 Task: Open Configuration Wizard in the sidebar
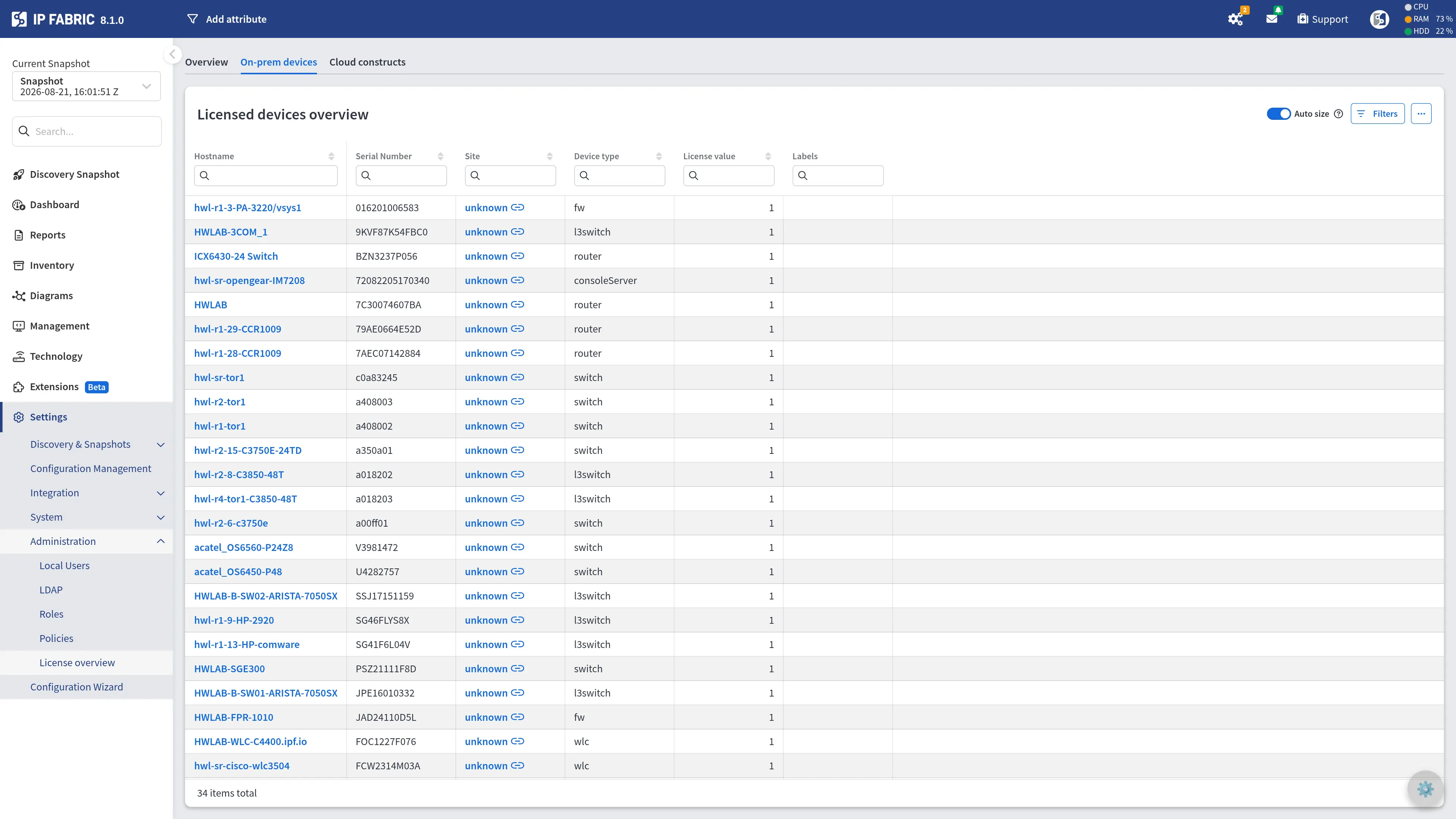pyautogui.click(x=77, y=687)
